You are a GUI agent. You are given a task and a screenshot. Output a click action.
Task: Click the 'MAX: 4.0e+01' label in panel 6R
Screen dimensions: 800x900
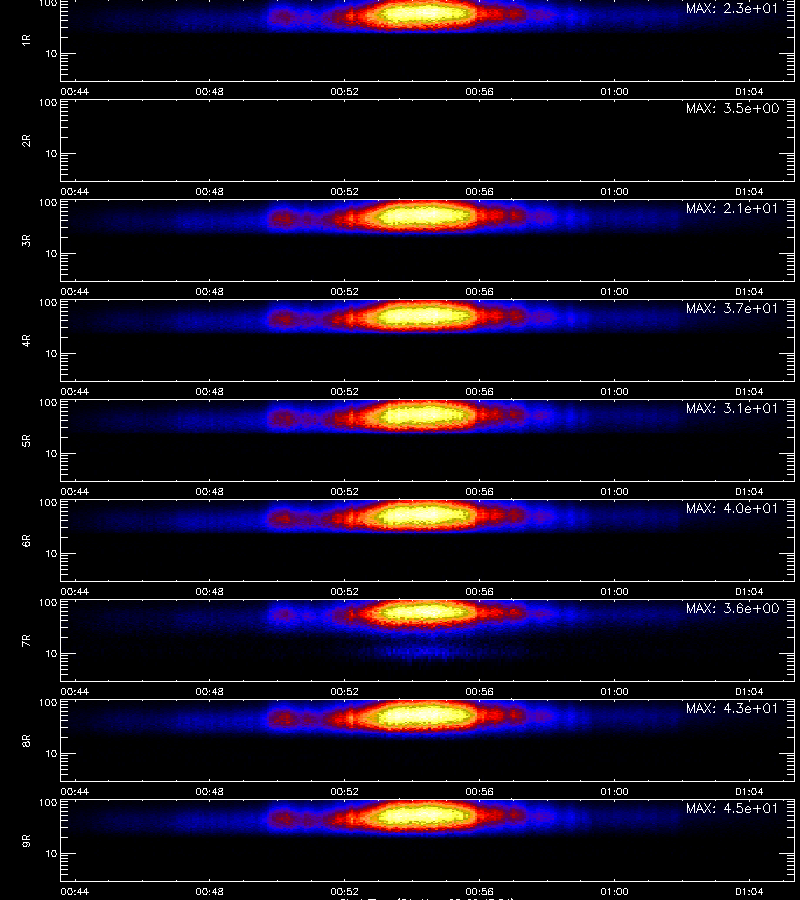coord(732,509)
